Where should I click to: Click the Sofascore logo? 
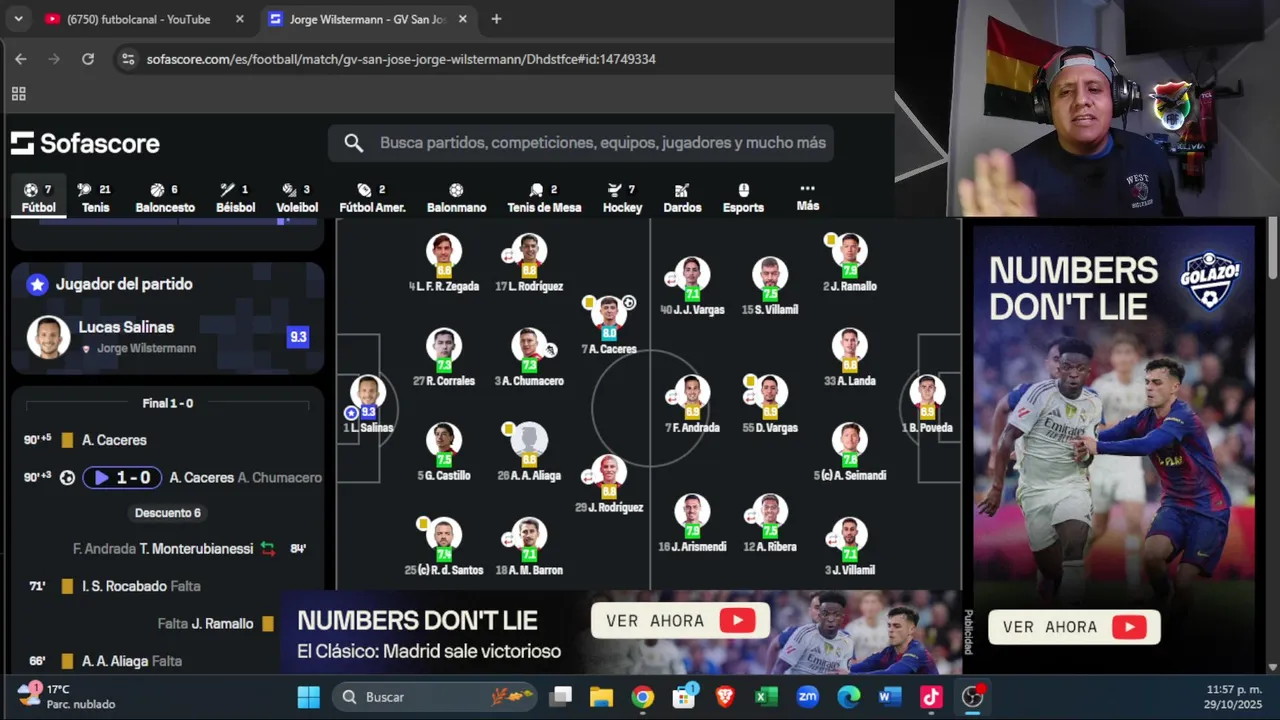[86, 143]
